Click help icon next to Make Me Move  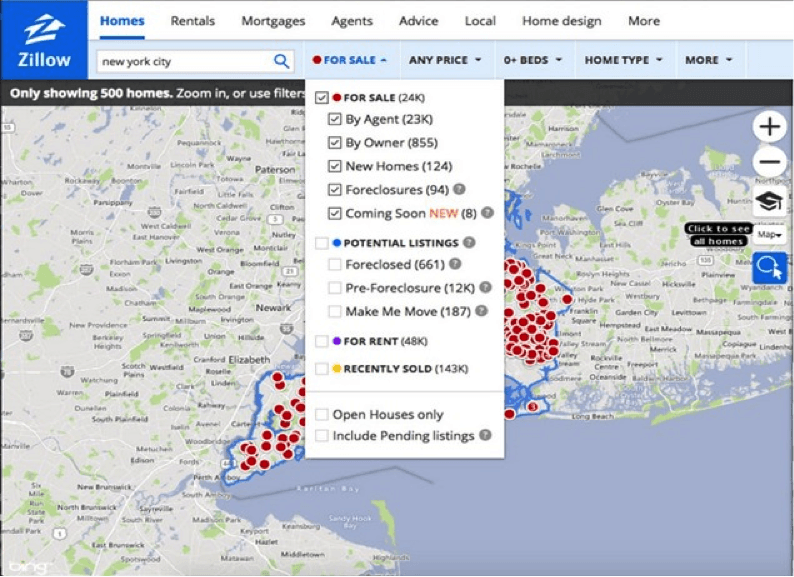click(482, 311)
